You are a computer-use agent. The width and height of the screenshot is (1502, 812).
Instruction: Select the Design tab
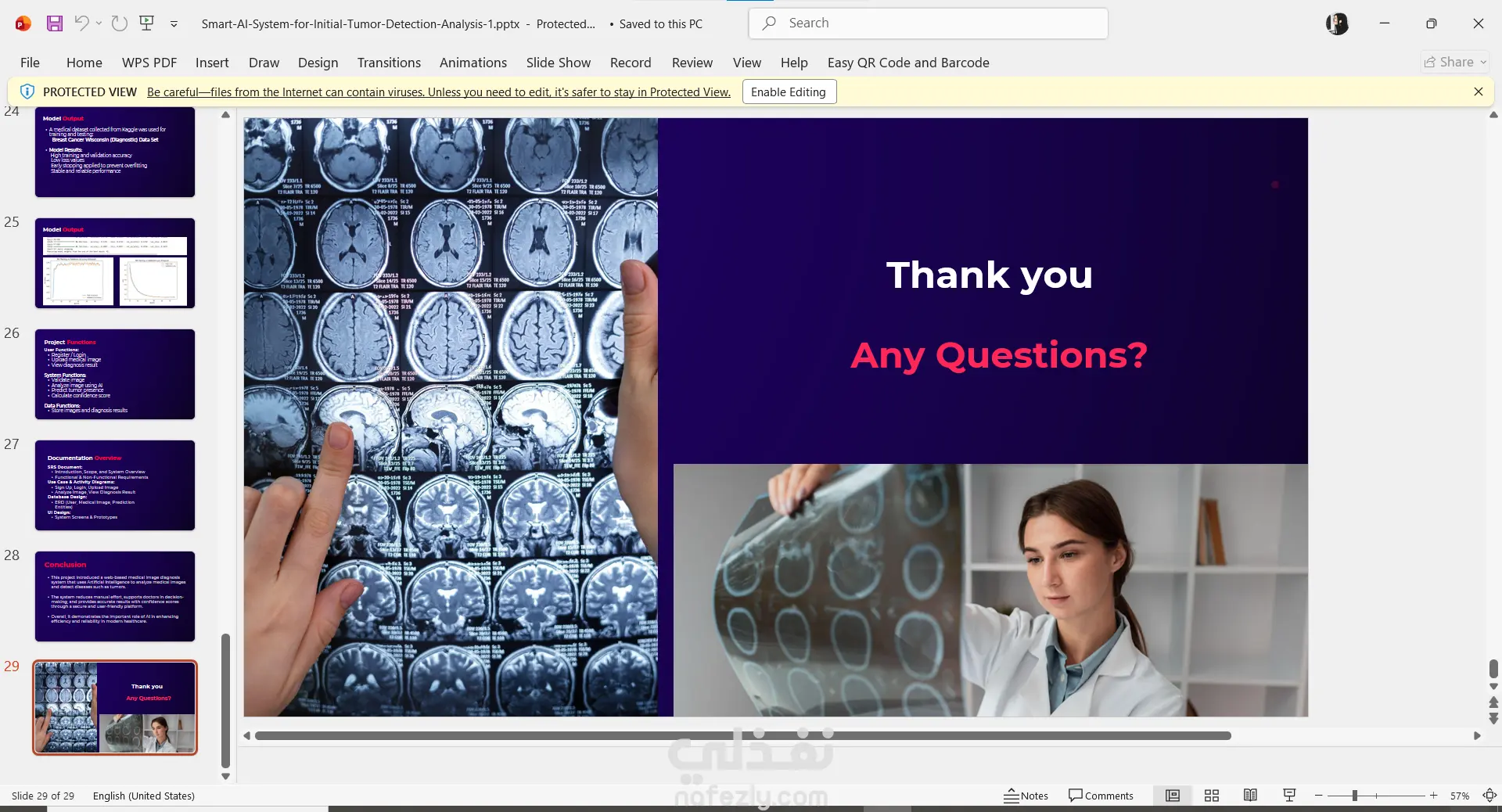[x=318, y=63]
